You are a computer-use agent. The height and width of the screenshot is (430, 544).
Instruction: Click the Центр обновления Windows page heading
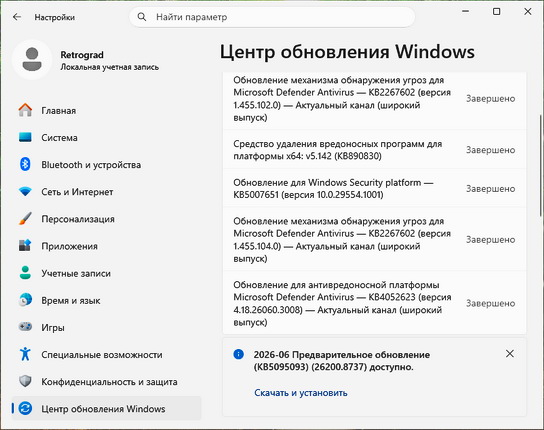point(347,52)
